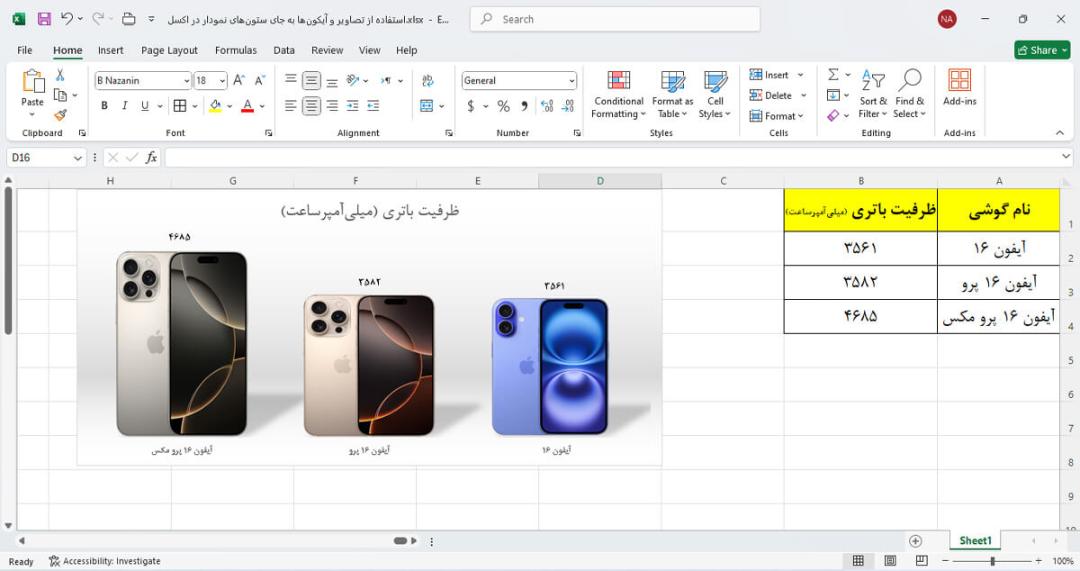Switch to the Page Layout tab

pos(169,50)
